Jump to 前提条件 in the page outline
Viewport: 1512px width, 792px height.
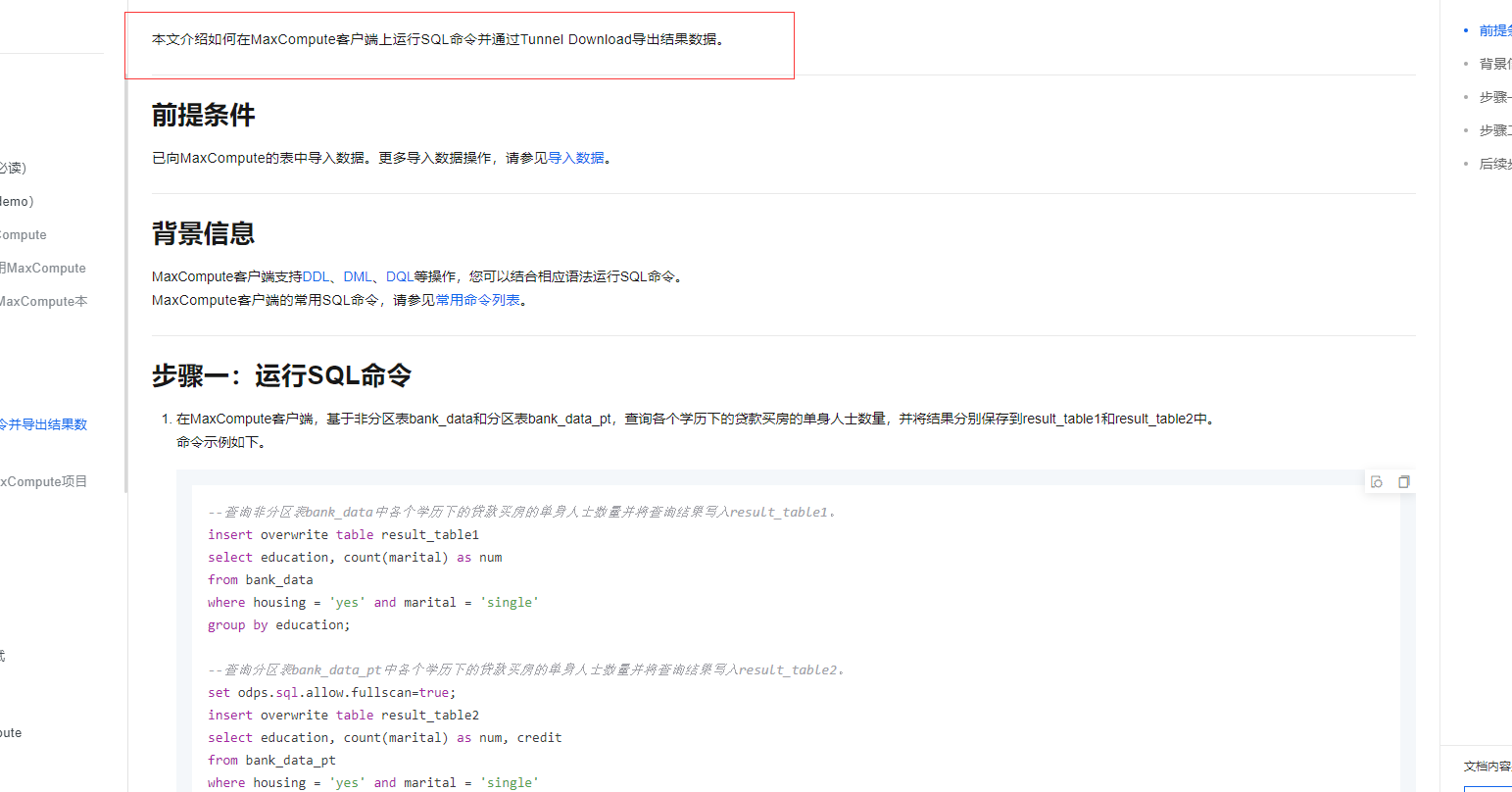(1495, 30)
